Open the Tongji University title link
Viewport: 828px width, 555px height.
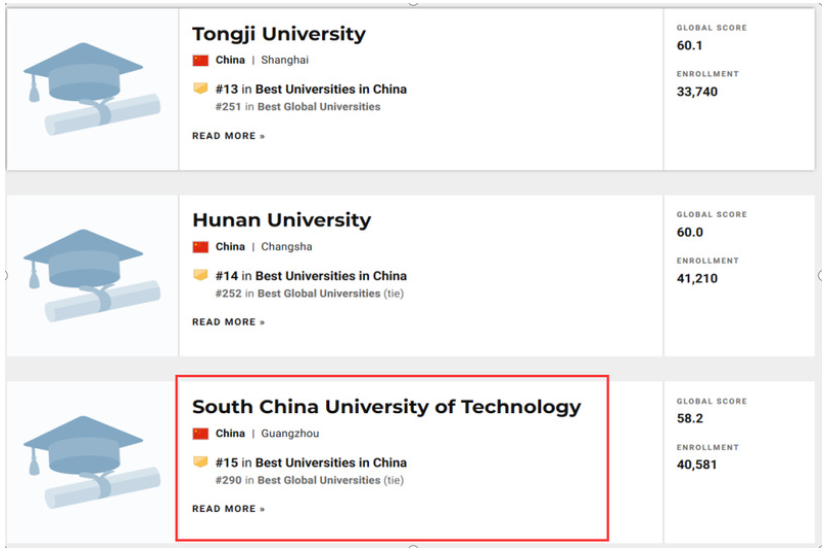[x=279, y=34]
